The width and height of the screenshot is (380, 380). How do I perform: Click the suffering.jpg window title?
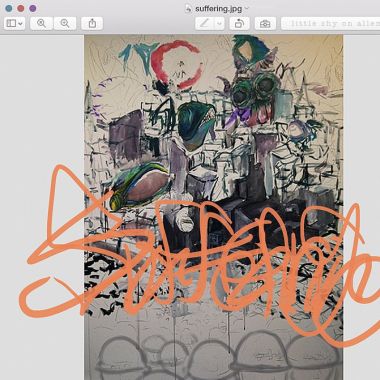pyautogui.click(x=218, y=9)
